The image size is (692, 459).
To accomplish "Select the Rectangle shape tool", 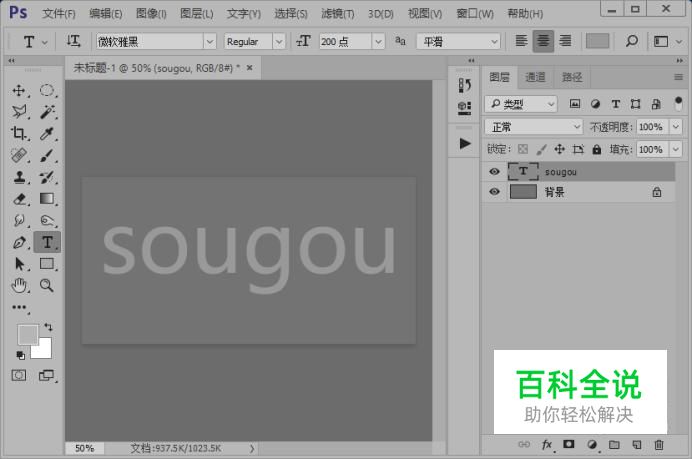I will (x=47, y=264).
